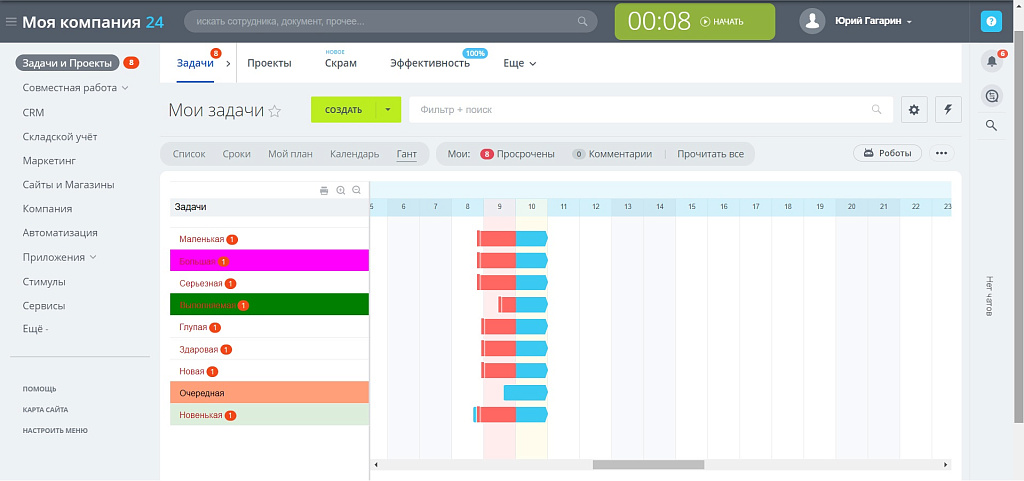
Task: Click the print icon above task list
Action: tap(324, 190)
